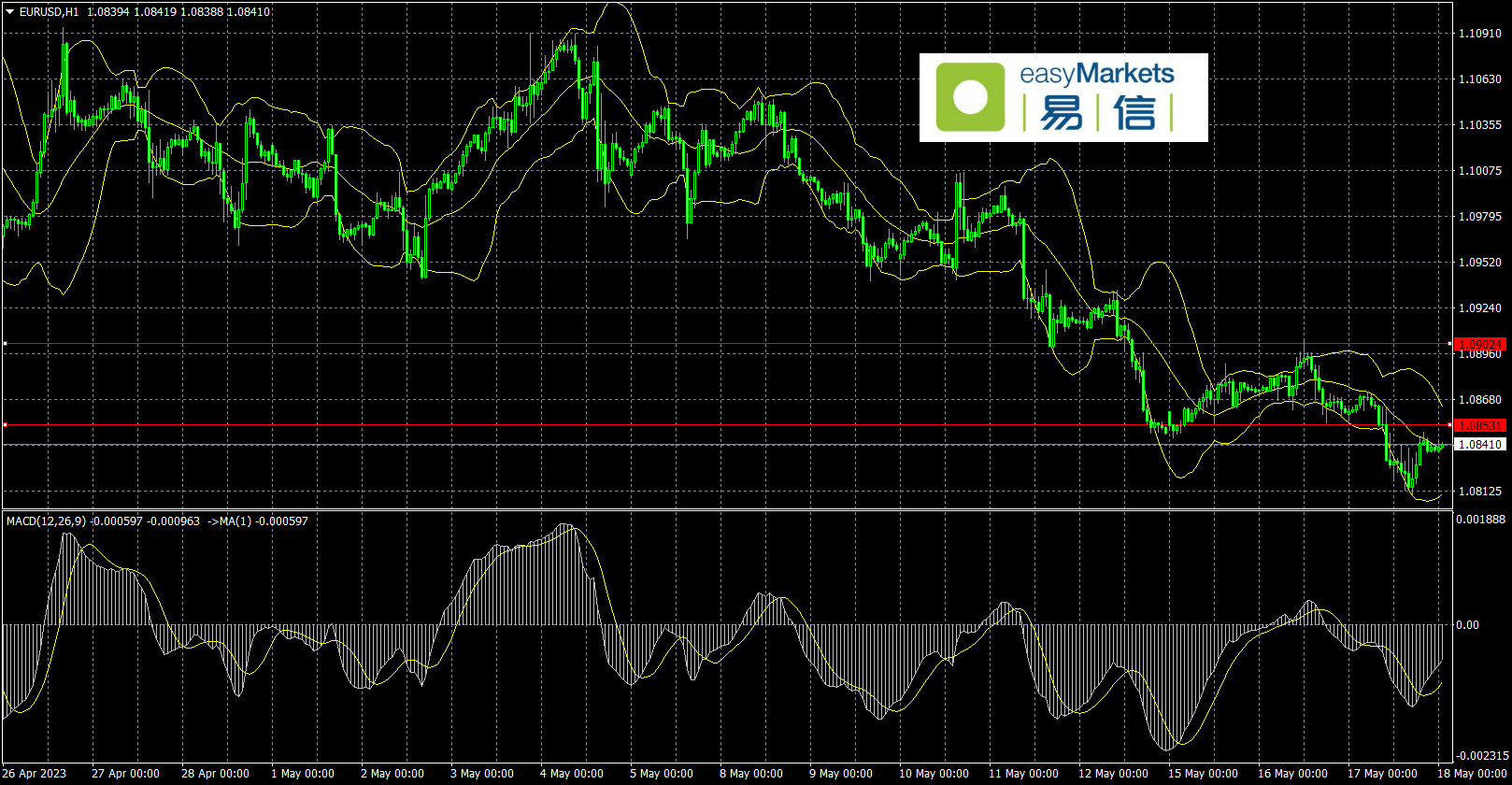Click the 1.08125 price axis label
The height and width of the screenshot is (785, 1512).
click(x=1480, y=492)
